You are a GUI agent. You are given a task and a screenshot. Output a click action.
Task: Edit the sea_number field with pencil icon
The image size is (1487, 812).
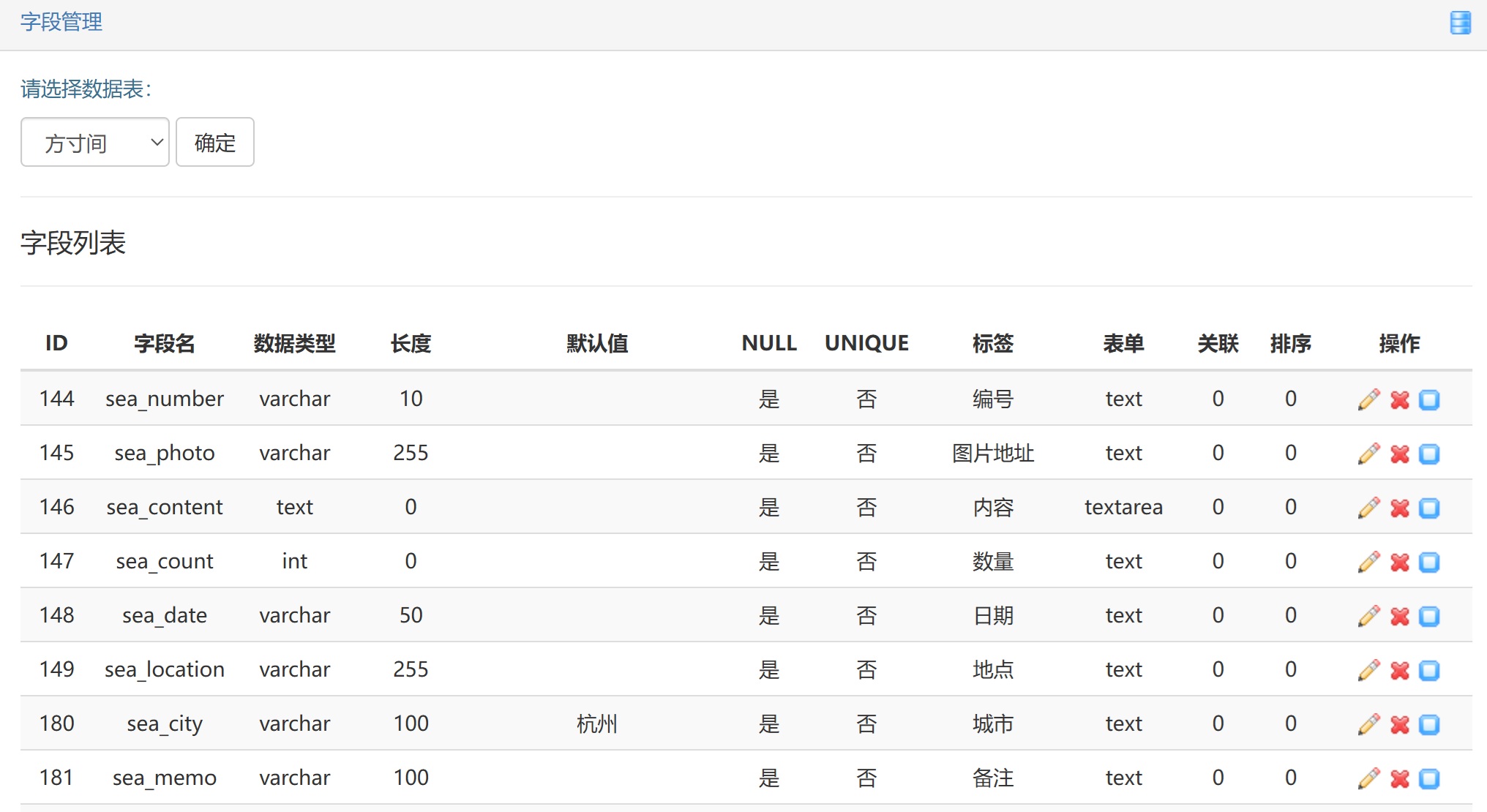tap(1368, 399)
